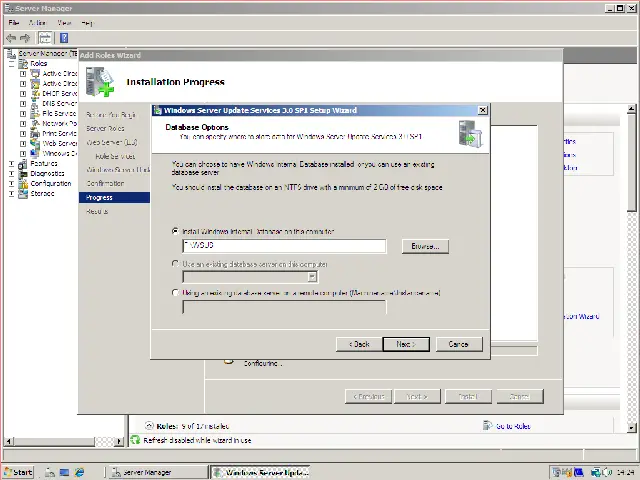Click Back in WSUS Setup Wizard
This screenshot has height=480, width=640.
coord(359,344)
